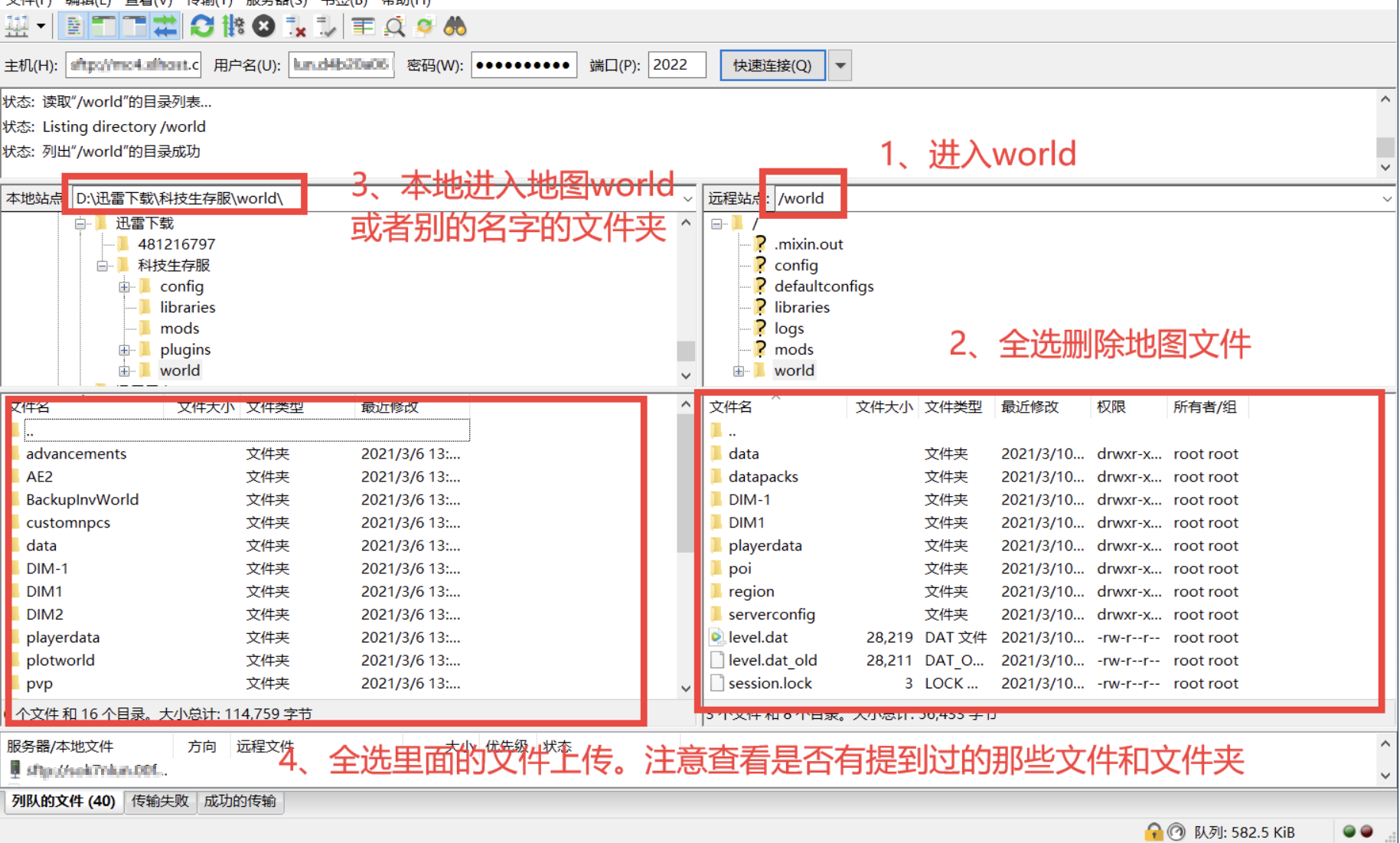
Task: Click the 端口 port field showing 2022
Action: click(x=677, y=65)
